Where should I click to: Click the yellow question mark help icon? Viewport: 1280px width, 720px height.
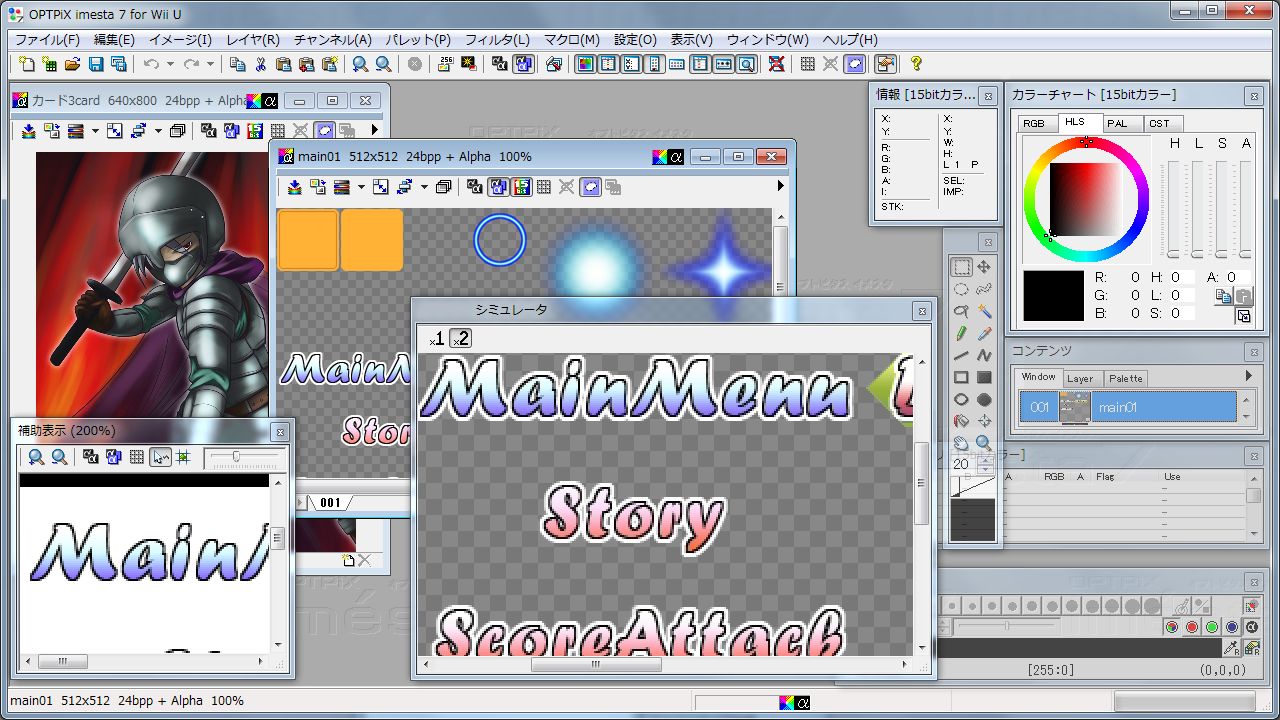coord(916,64)
